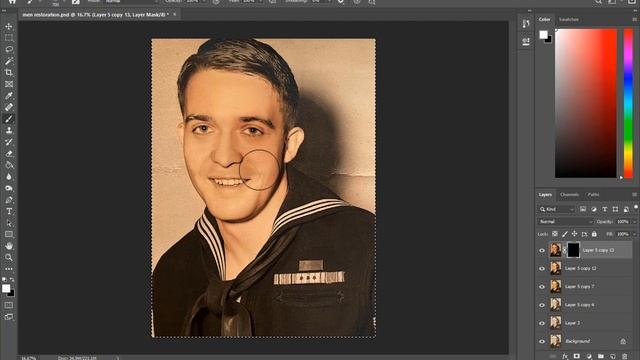
Task: Select the Layers tab
Action: point(545,195)
